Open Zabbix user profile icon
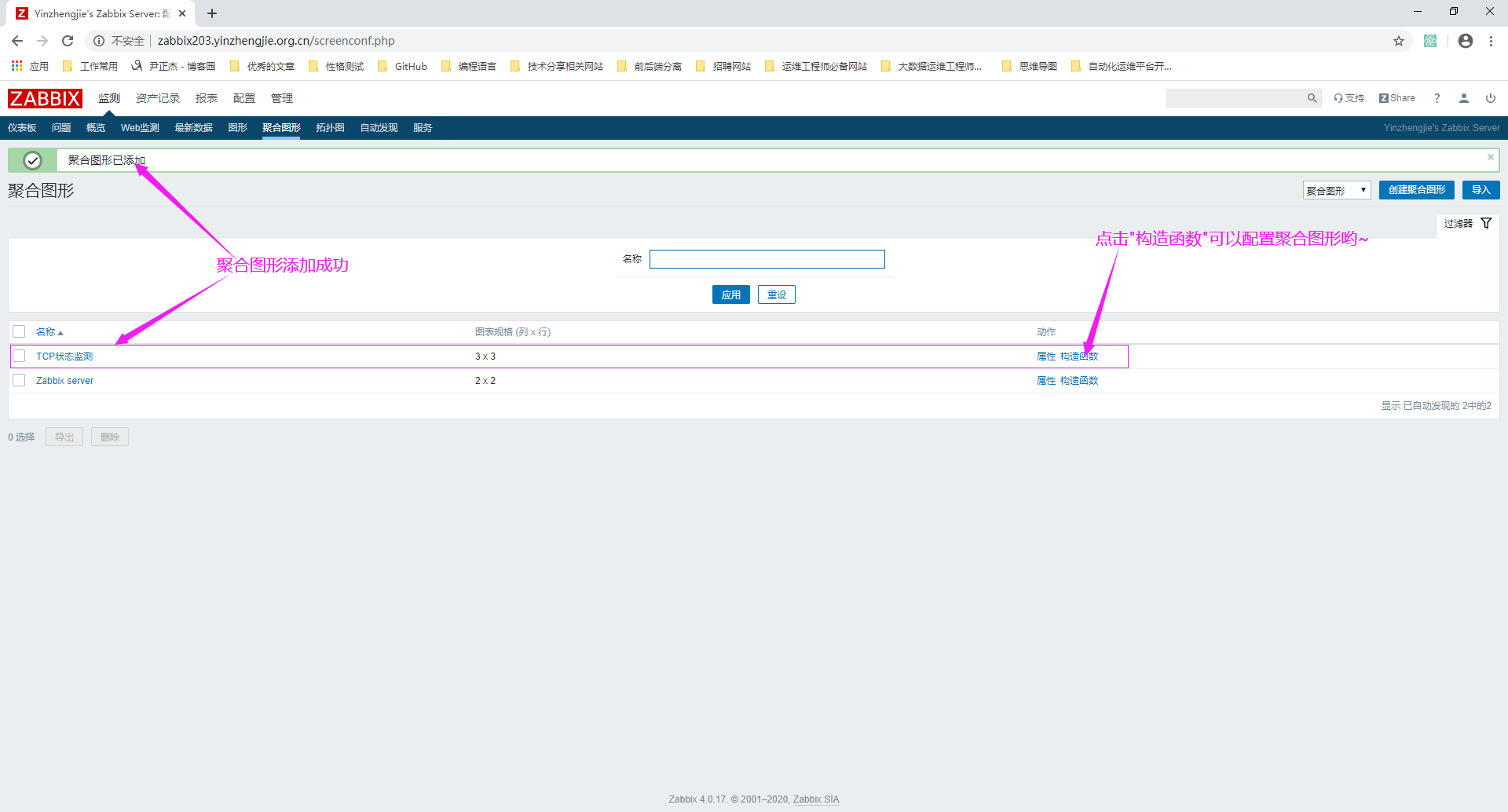The height and width of the screenshot is (812, 1508). click(1464, 98)
